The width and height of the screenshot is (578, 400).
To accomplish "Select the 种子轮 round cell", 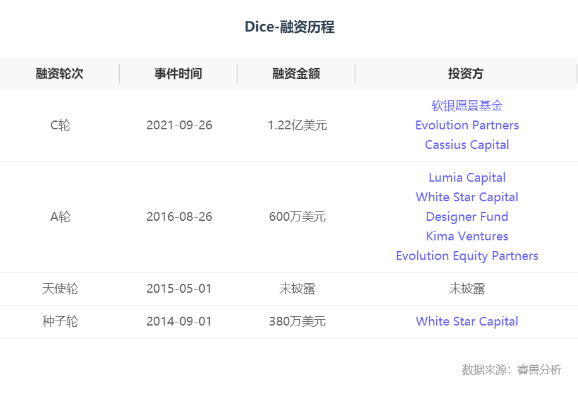I will 60,321.
